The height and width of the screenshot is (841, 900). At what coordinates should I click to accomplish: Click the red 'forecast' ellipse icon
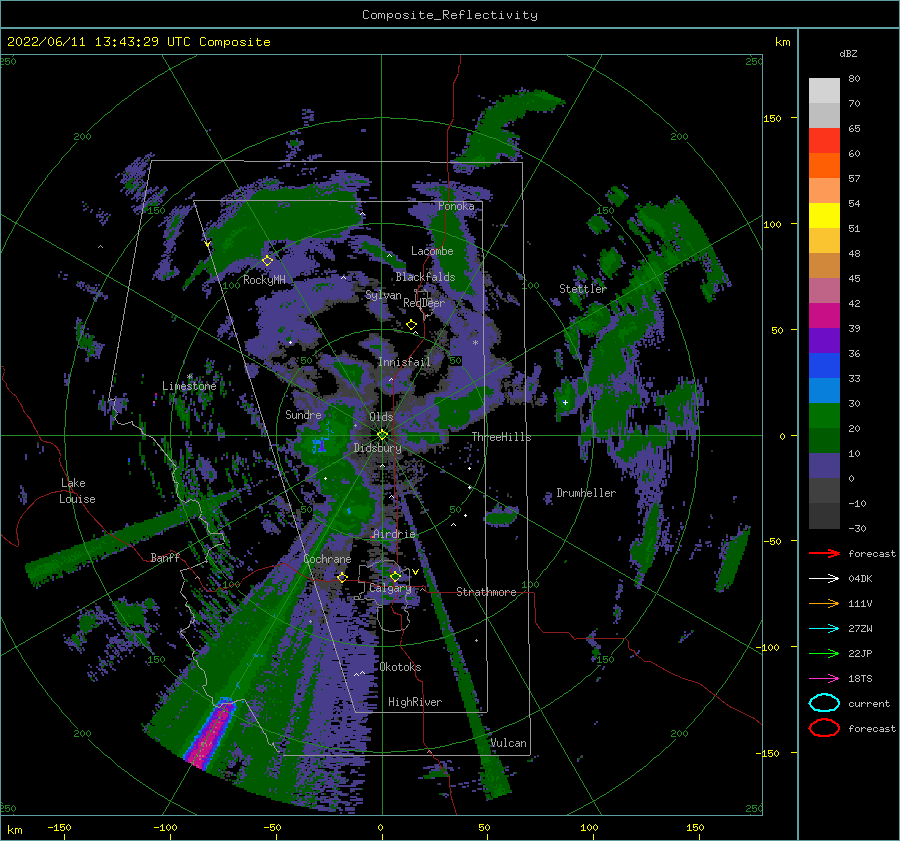point(824,728)
